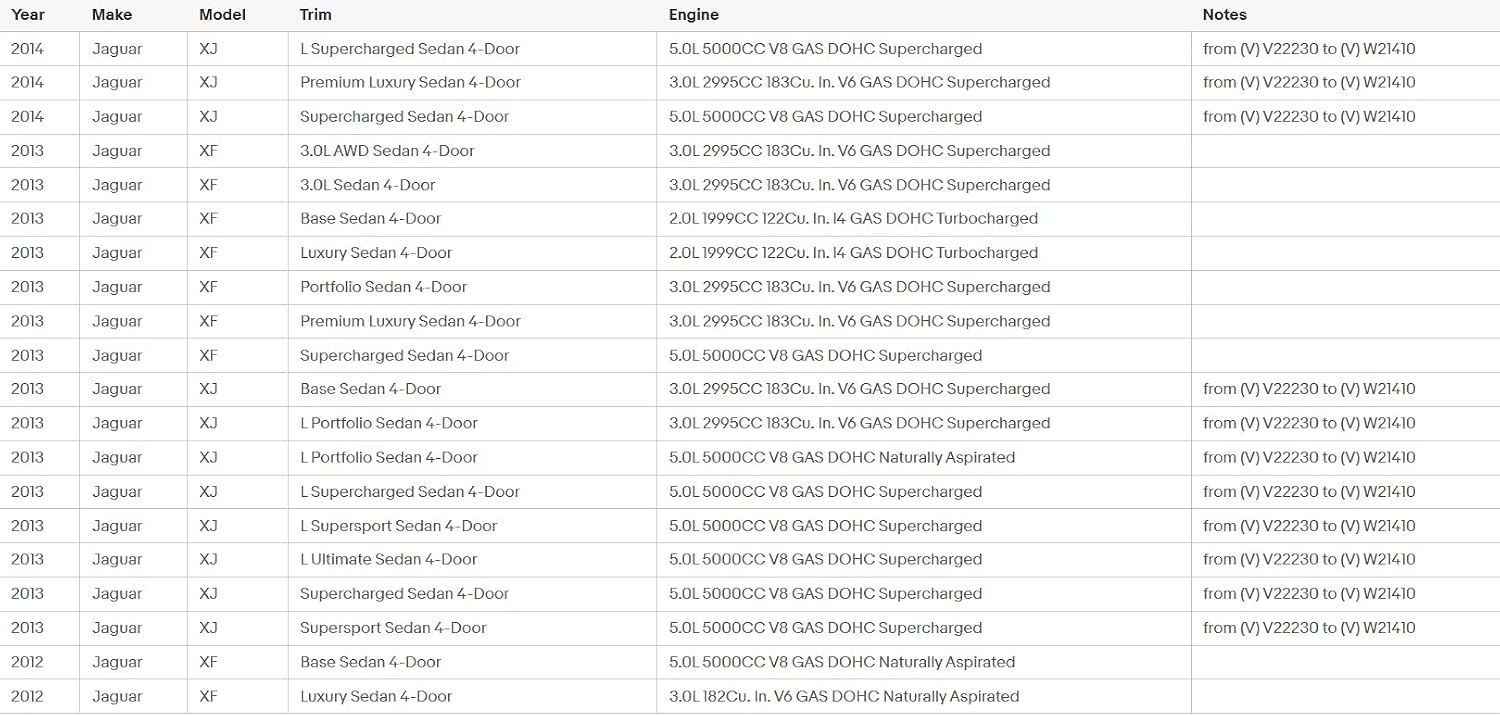Select 2012 XF trim 'Luxury Sedan 4-Door'
1500x716 pixels.
[x=376, y=696]
